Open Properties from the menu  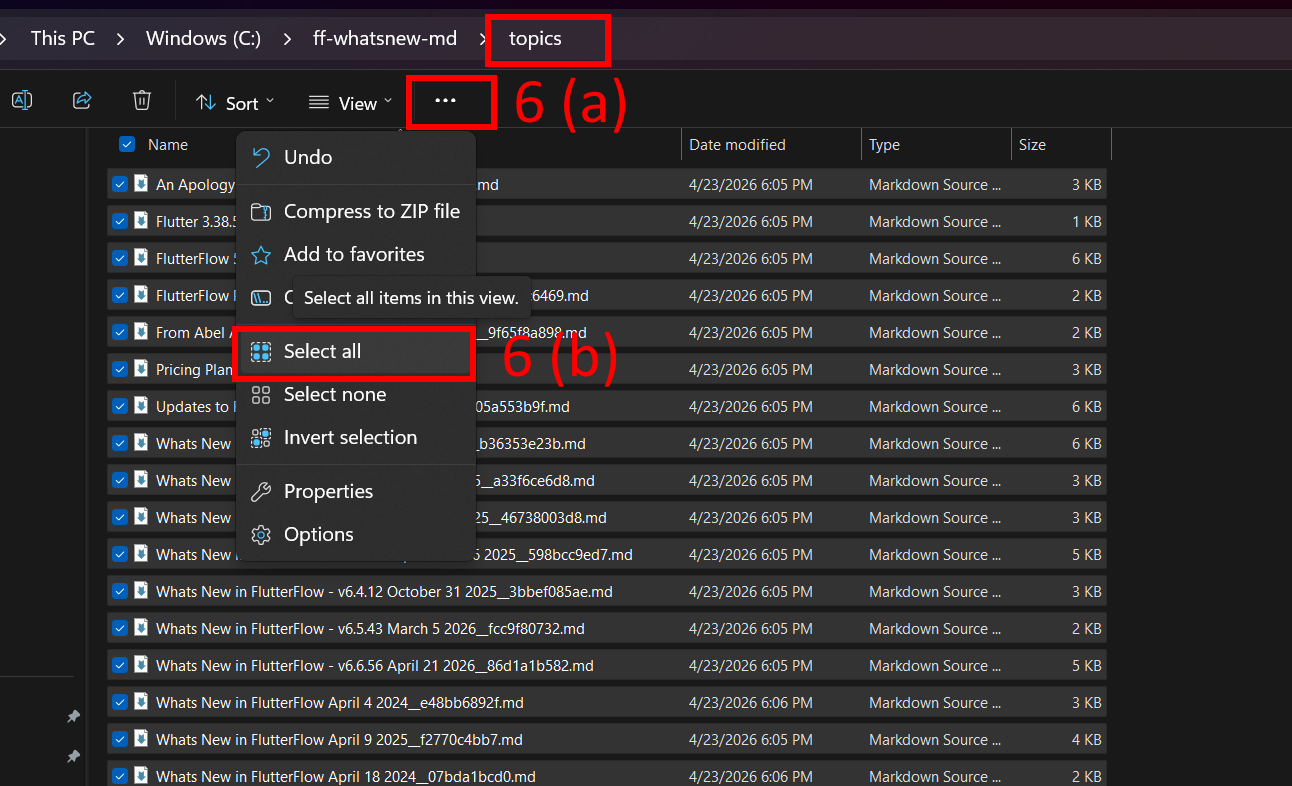pyautogui.click(x=355, y=491)
